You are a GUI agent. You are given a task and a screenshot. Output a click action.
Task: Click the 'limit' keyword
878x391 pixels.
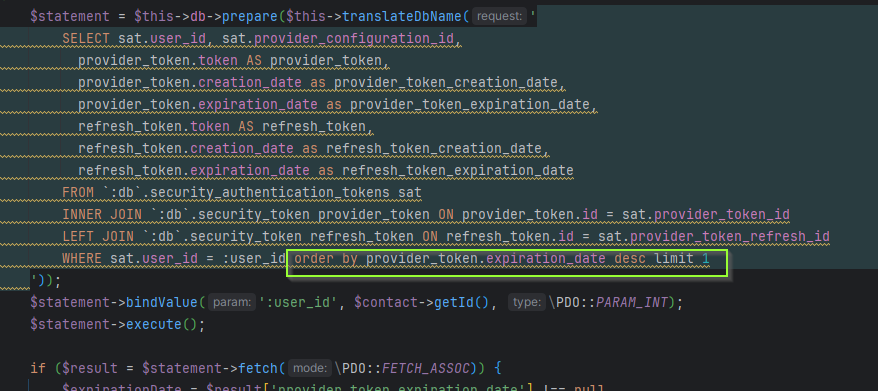(x=674, y=259)
